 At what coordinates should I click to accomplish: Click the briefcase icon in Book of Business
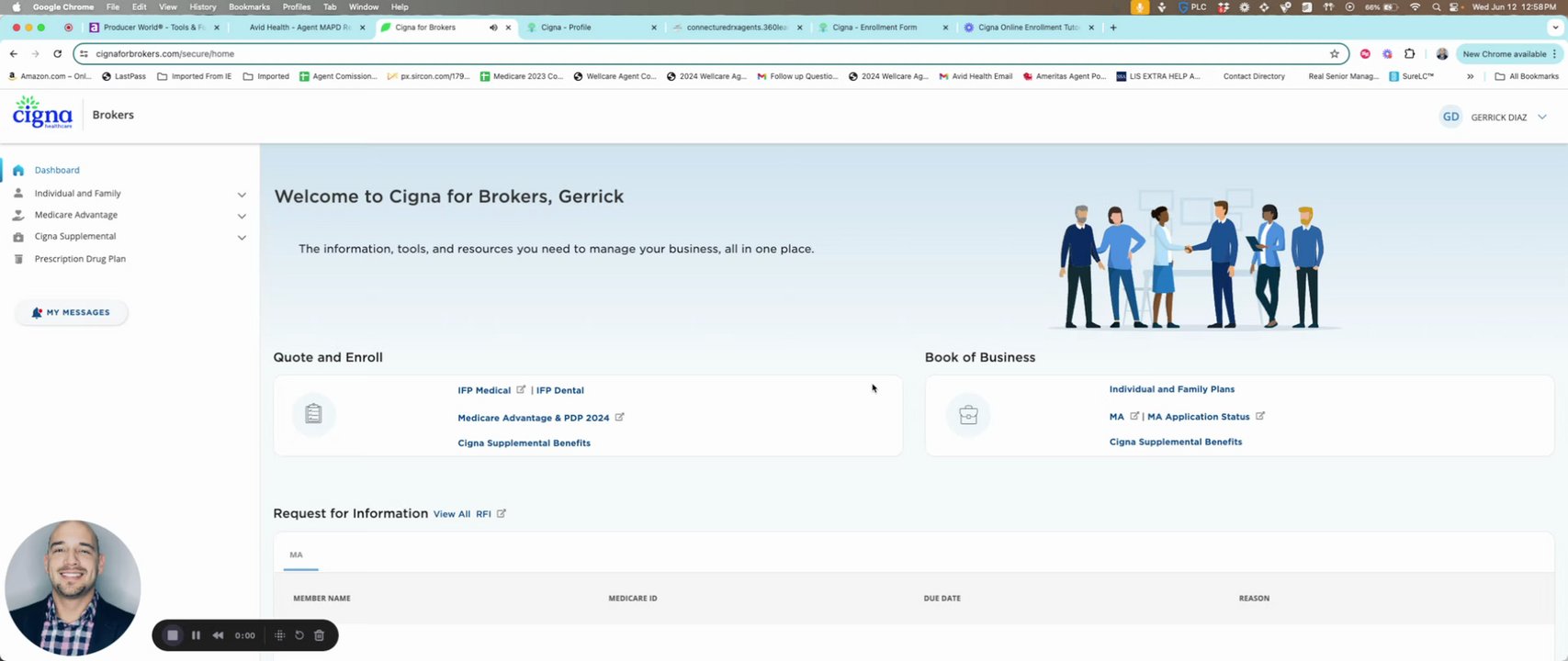pyautogui.click(x=968, y=415)
